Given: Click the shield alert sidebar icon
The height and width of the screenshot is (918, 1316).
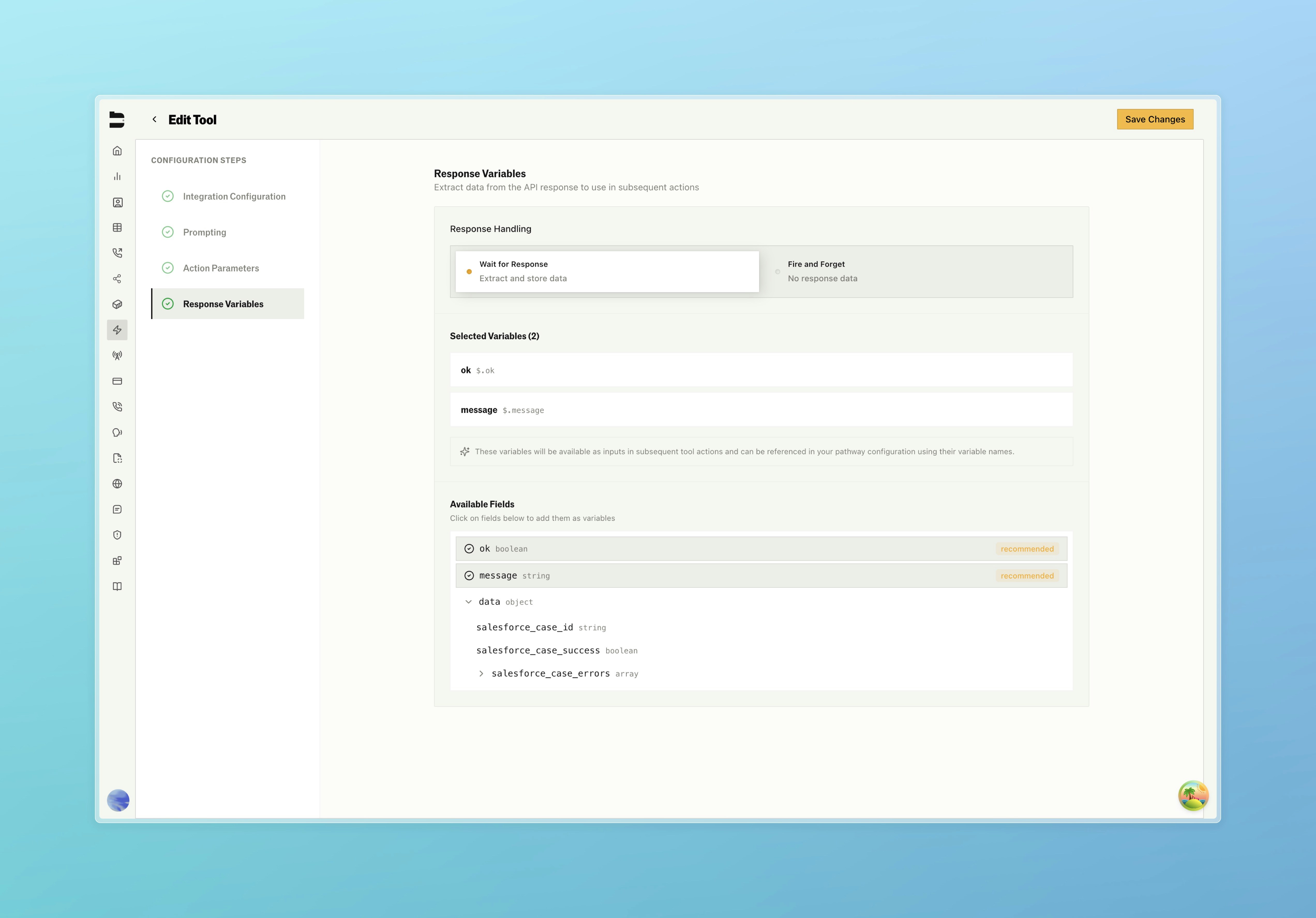Looking at the screenshot, I should (117, 535).
